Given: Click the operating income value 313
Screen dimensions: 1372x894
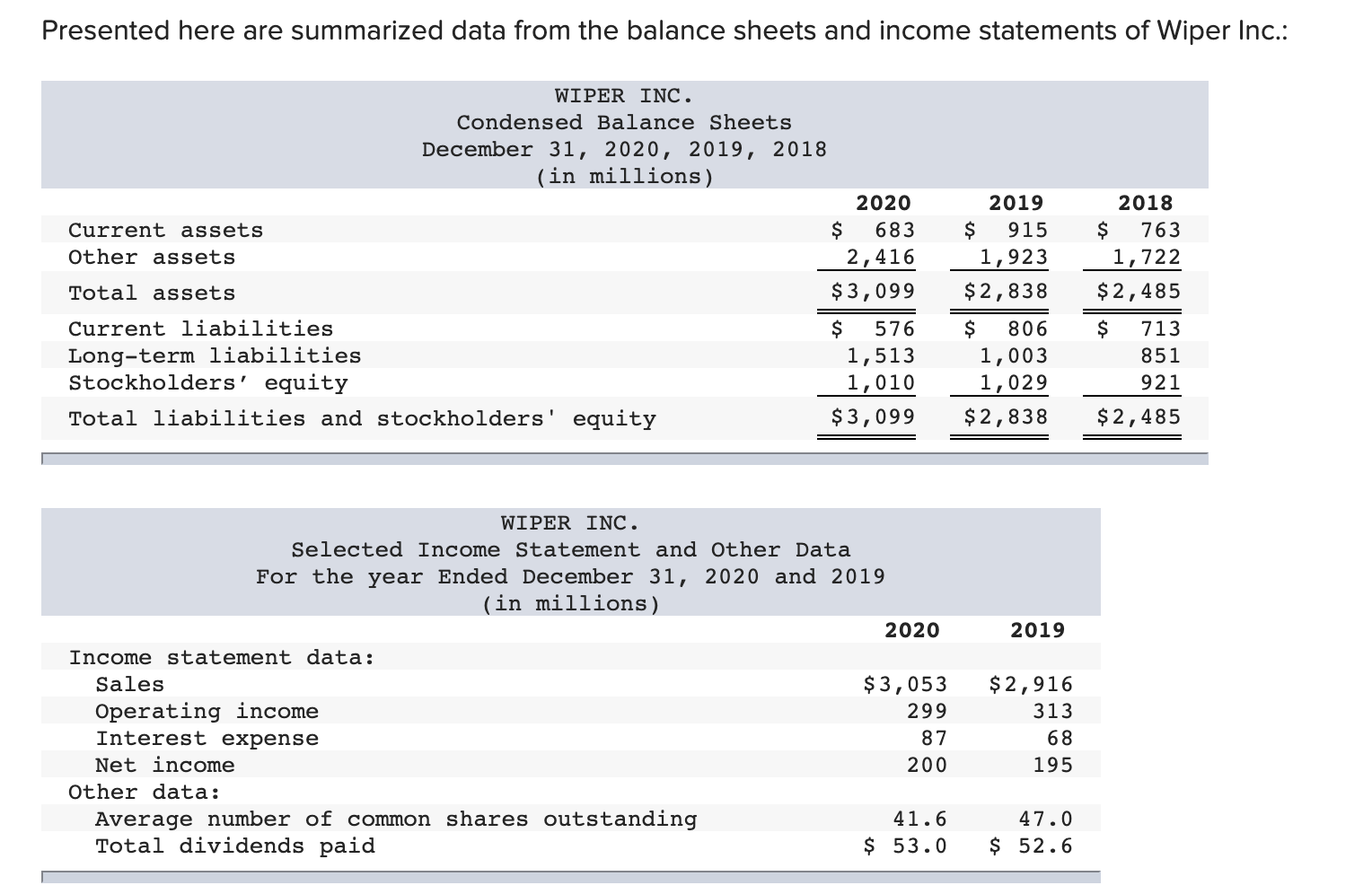Looking at the screenshot, I should [1052, 712].
